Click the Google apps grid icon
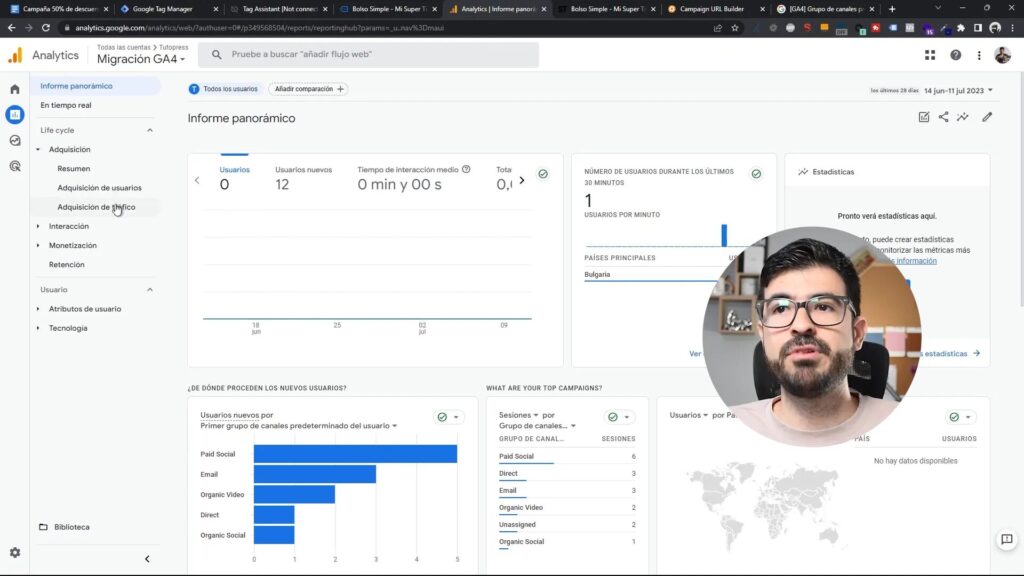 coord(930,56)
